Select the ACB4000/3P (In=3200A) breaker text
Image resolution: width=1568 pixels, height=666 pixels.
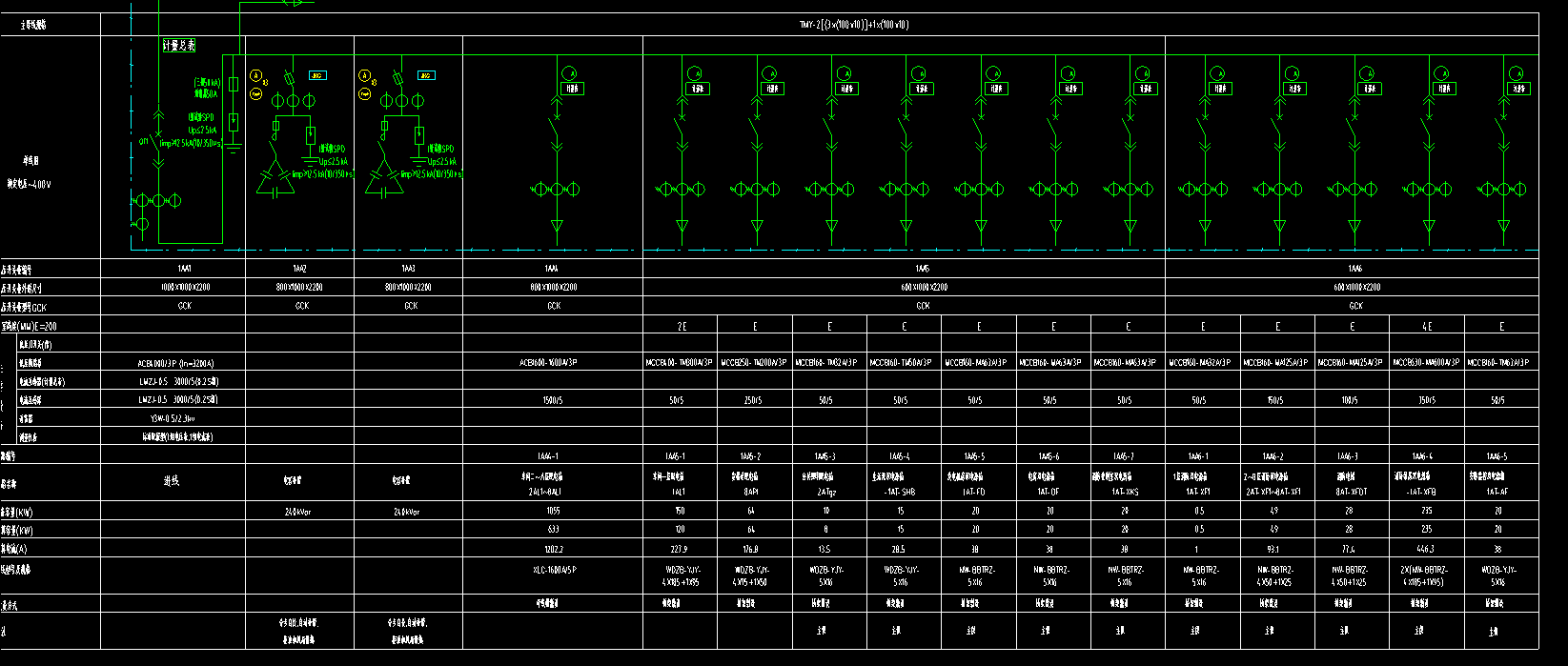click(175, 363)
